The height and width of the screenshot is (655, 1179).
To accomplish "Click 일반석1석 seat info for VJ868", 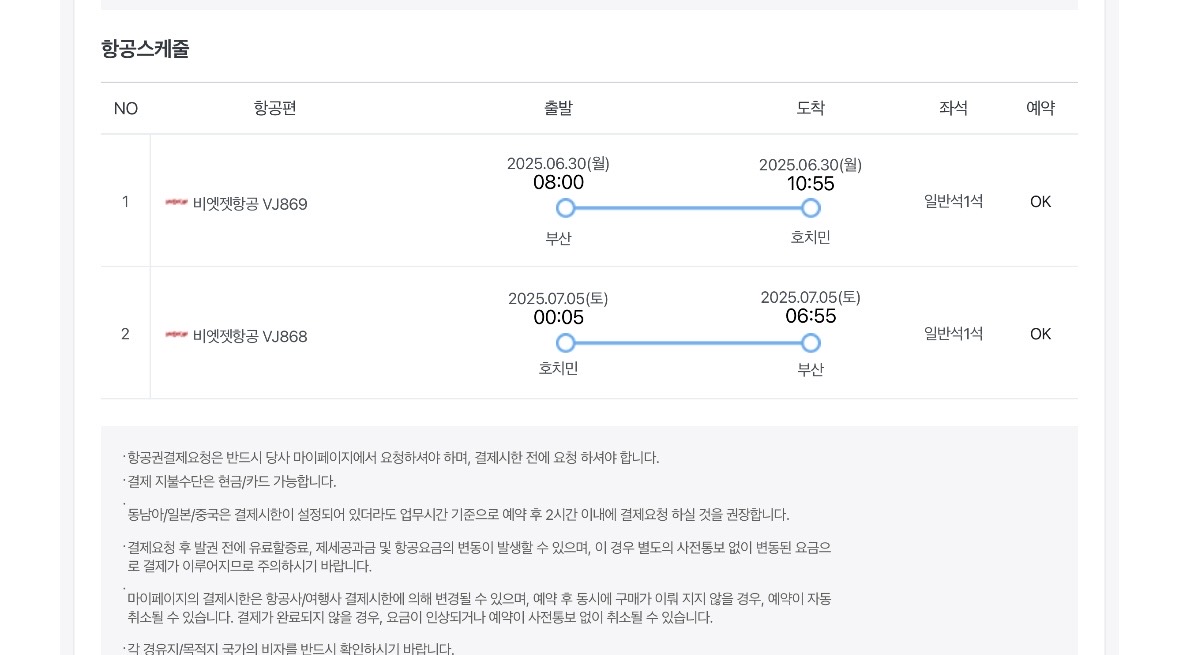I will pos(953,334).
